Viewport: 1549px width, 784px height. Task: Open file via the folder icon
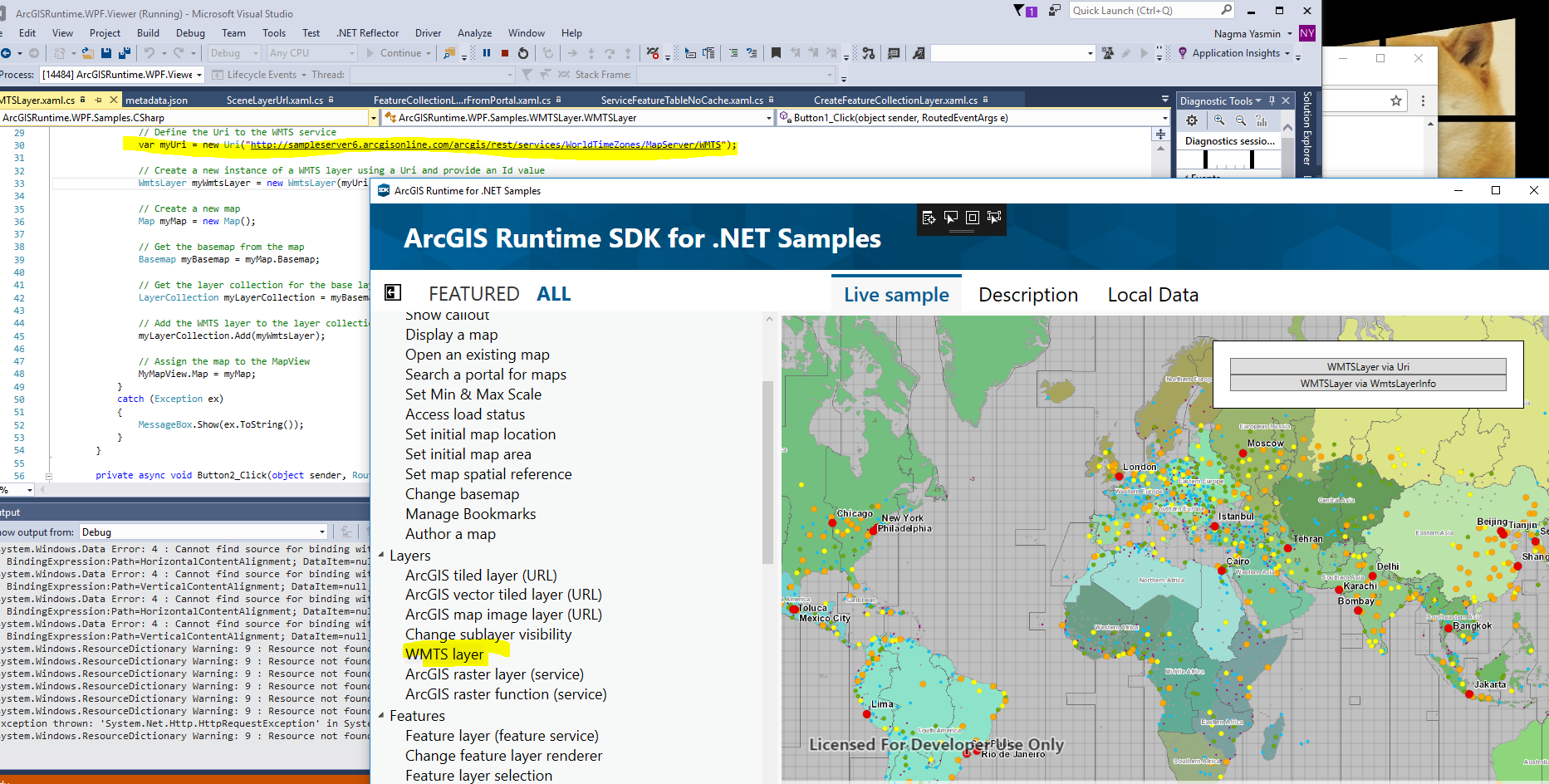pos(87,53)
